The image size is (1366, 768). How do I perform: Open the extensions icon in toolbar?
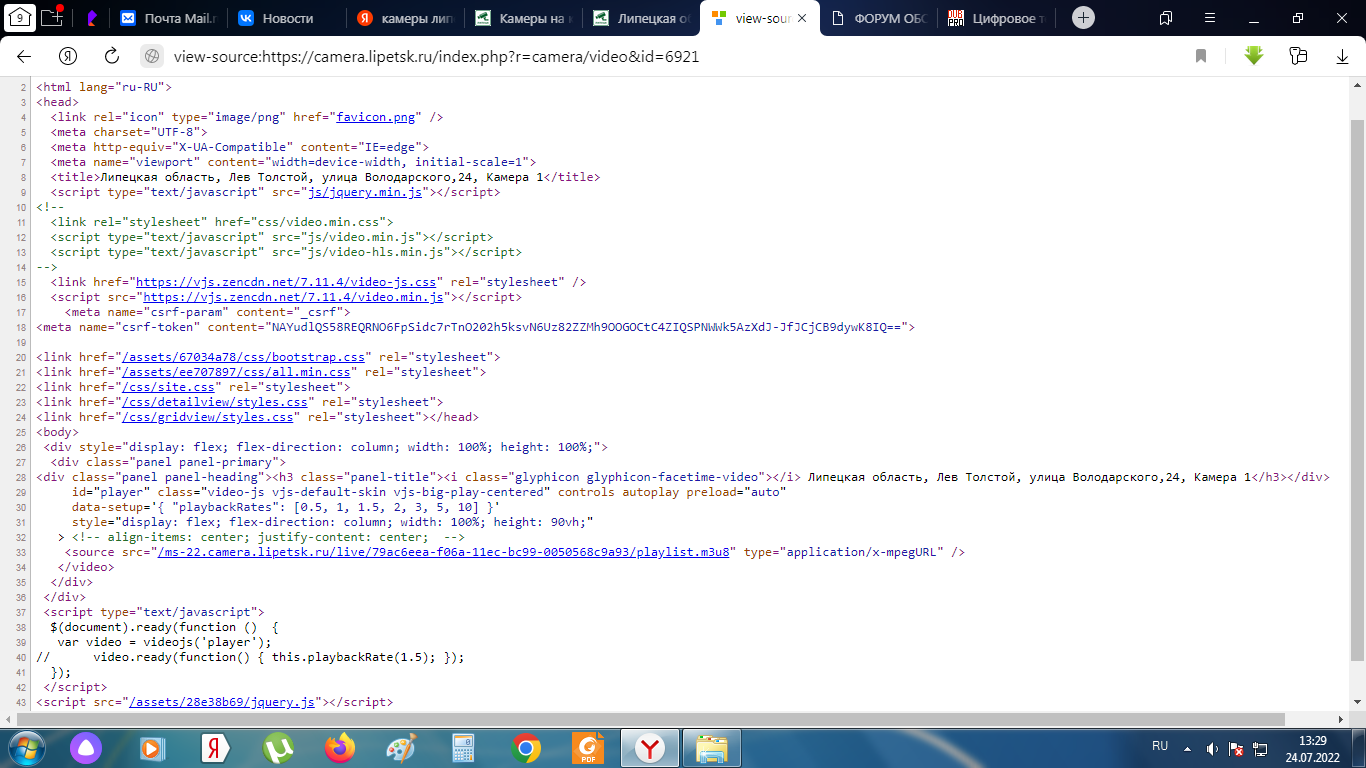(1299, 56)
